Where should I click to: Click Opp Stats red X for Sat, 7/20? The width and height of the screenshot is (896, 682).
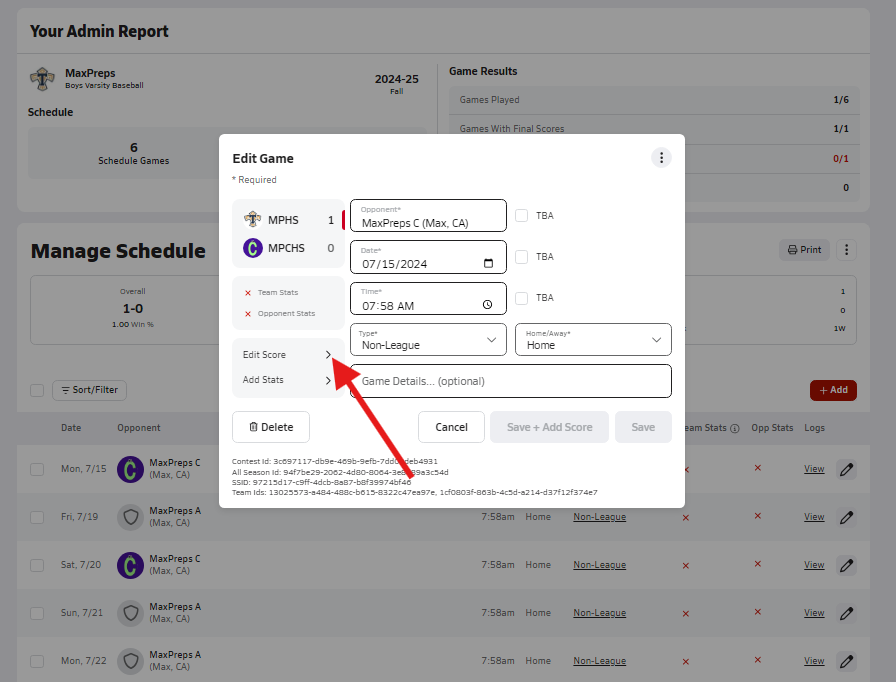758,564
